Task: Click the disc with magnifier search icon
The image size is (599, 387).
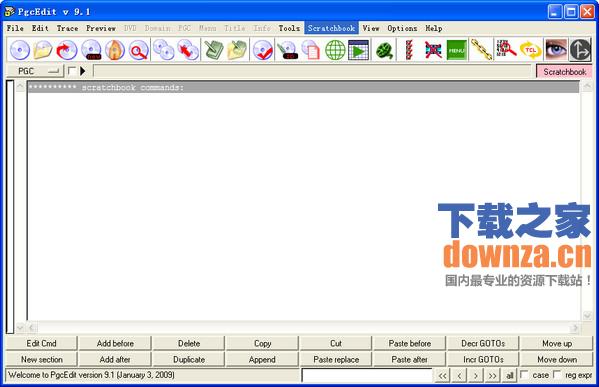Action: tap(138, 50)
